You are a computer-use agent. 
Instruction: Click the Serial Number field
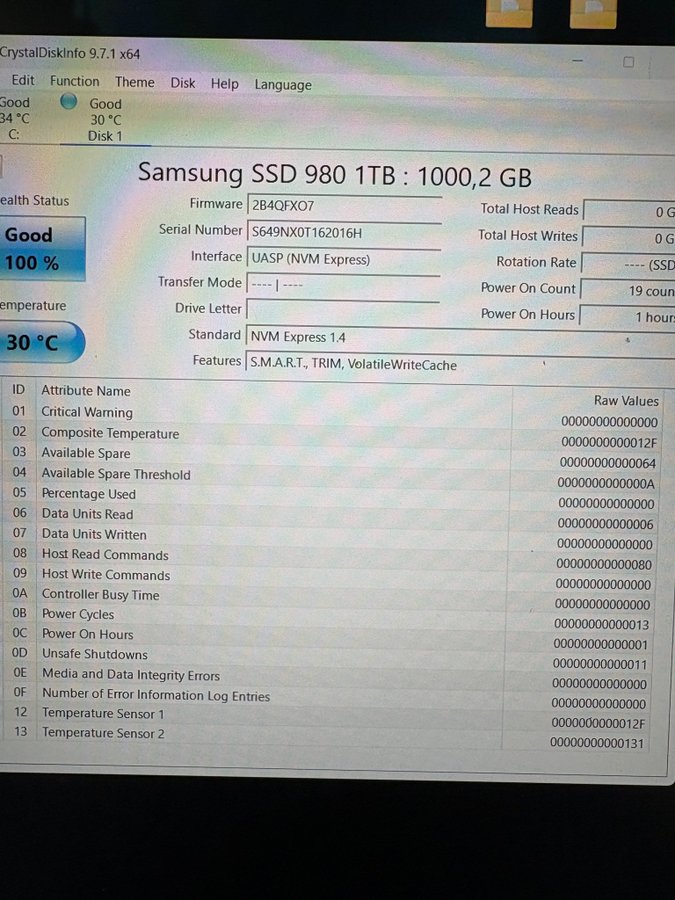pos(343,233)
